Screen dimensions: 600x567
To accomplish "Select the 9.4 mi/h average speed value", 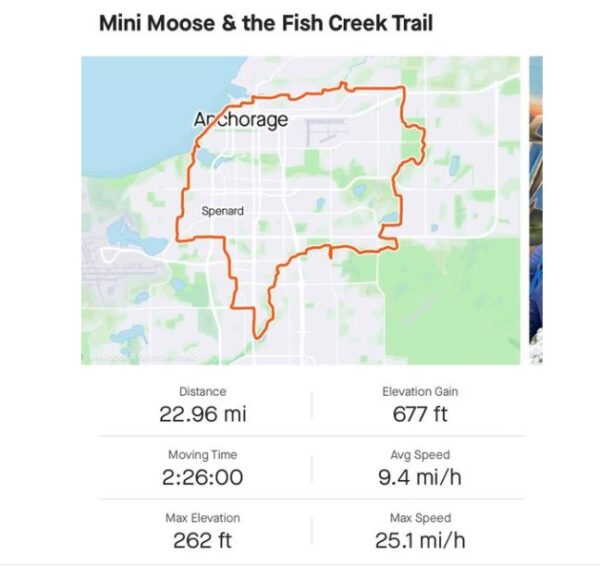I will tap(420, 478).
